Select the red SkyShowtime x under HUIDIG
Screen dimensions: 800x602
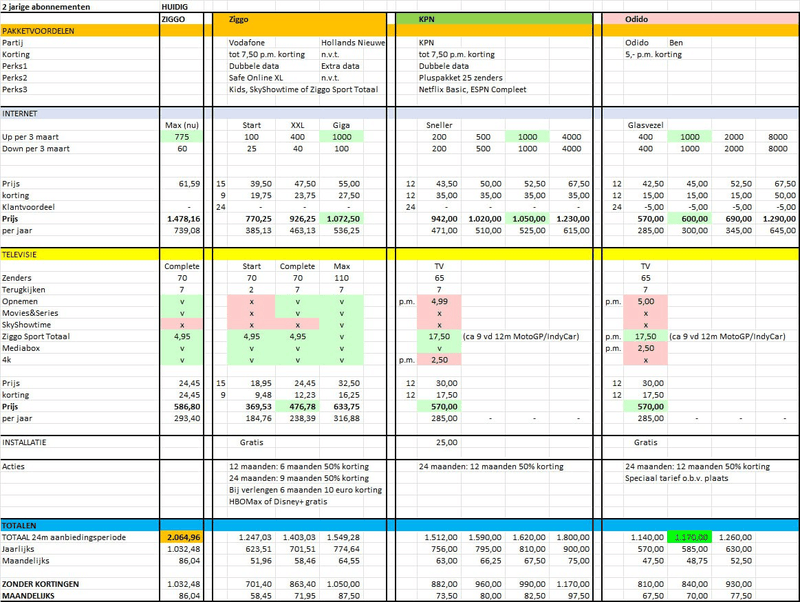[182, 325]
